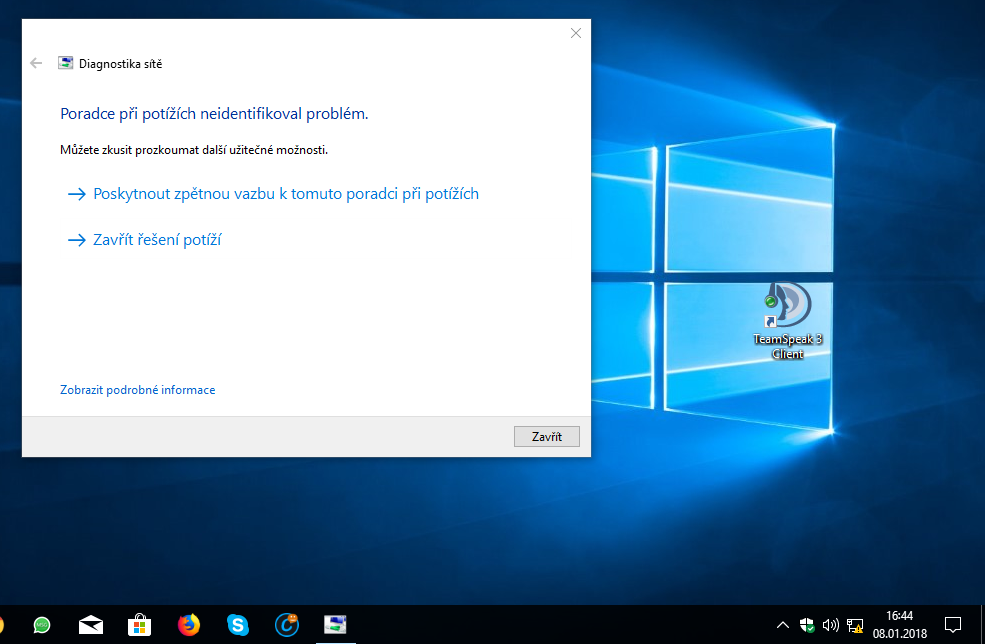Open Poskytnout zpětnou vazbu k tomuto poradci
This screenshot has height=644, width=985.
[273, 194]
